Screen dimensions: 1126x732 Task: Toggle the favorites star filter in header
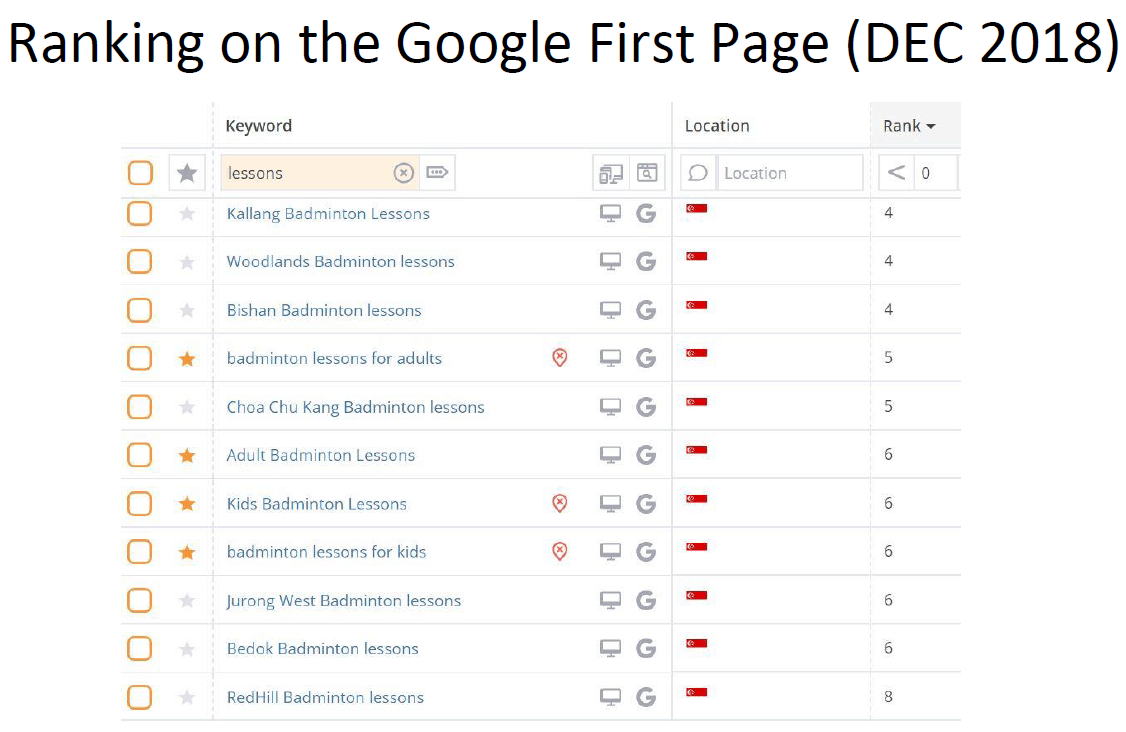click(x=187, y=173)
